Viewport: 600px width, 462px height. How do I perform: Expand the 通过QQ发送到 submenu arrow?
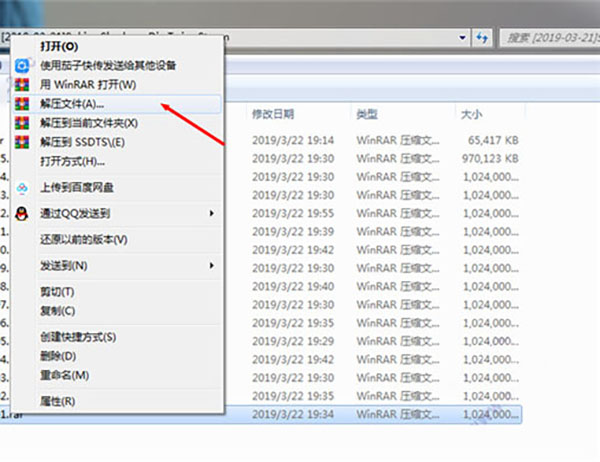211,213
